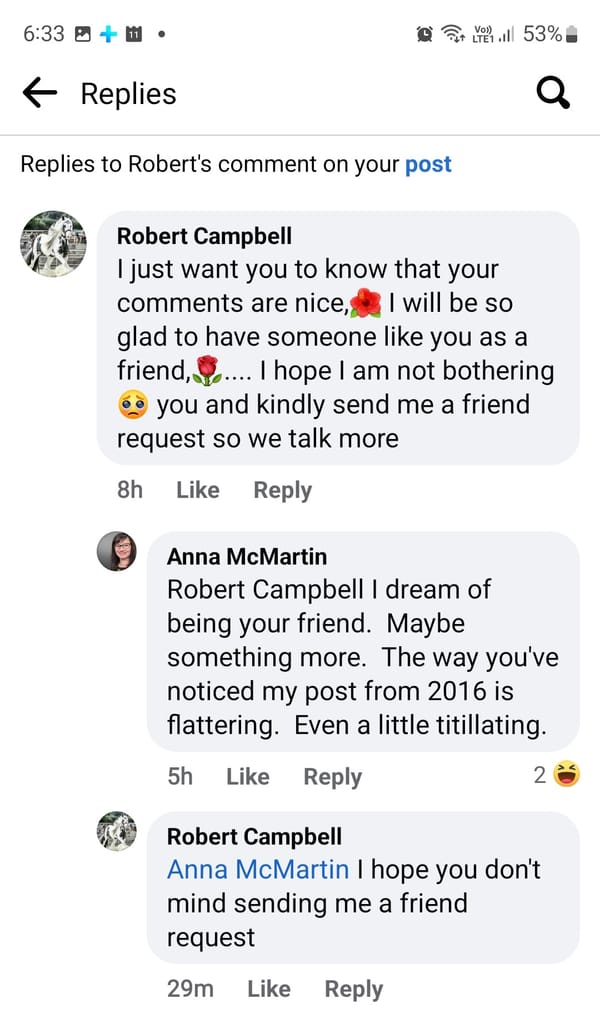Like Robert's 29m-old reply
The image size is (600, 1018).
tap(268, 988)
